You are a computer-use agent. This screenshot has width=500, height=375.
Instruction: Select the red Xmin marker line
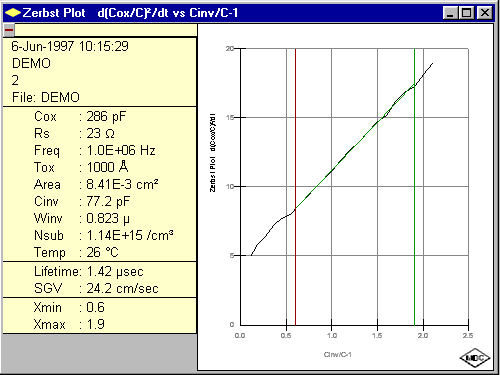(295, 187)
